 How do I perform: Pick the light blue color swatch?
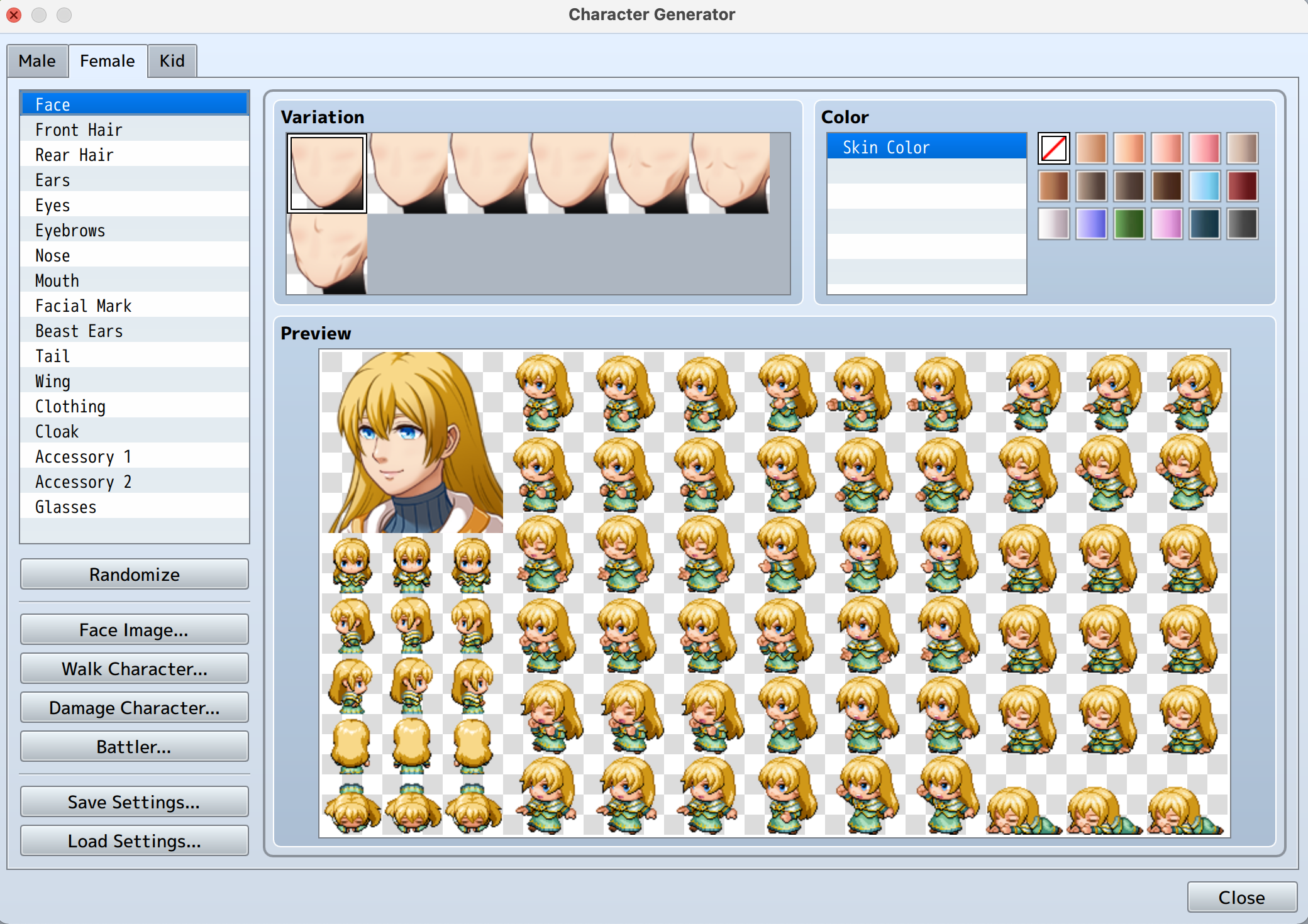click(1204, 187)
